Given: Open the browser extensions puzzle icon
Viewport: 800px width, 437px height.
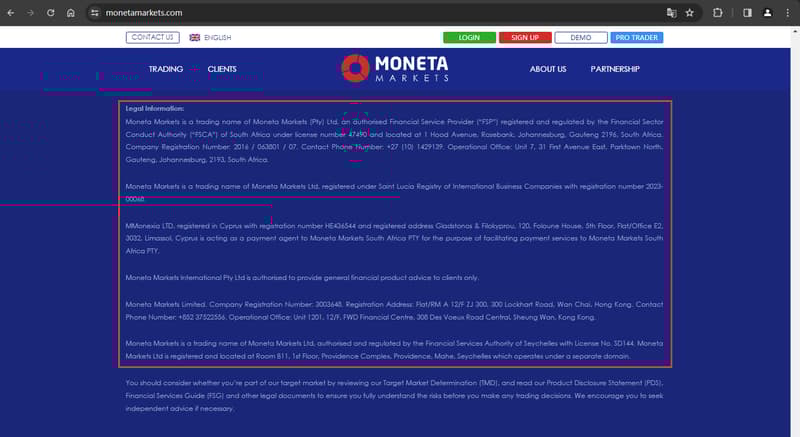Looking at the screenshot, I should (x=718, y=13).
